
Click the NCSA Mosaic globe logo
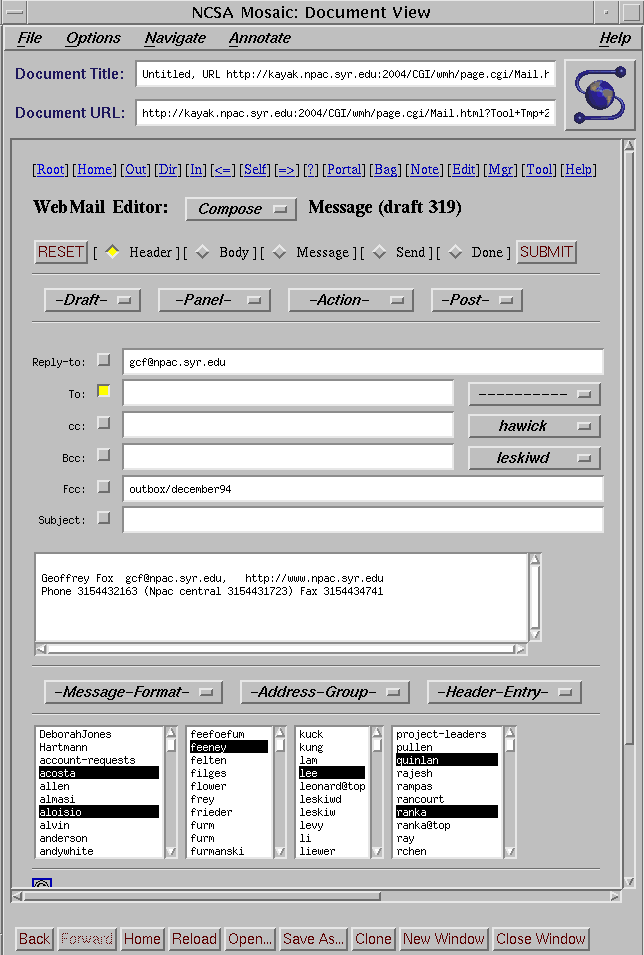point(600,95)
